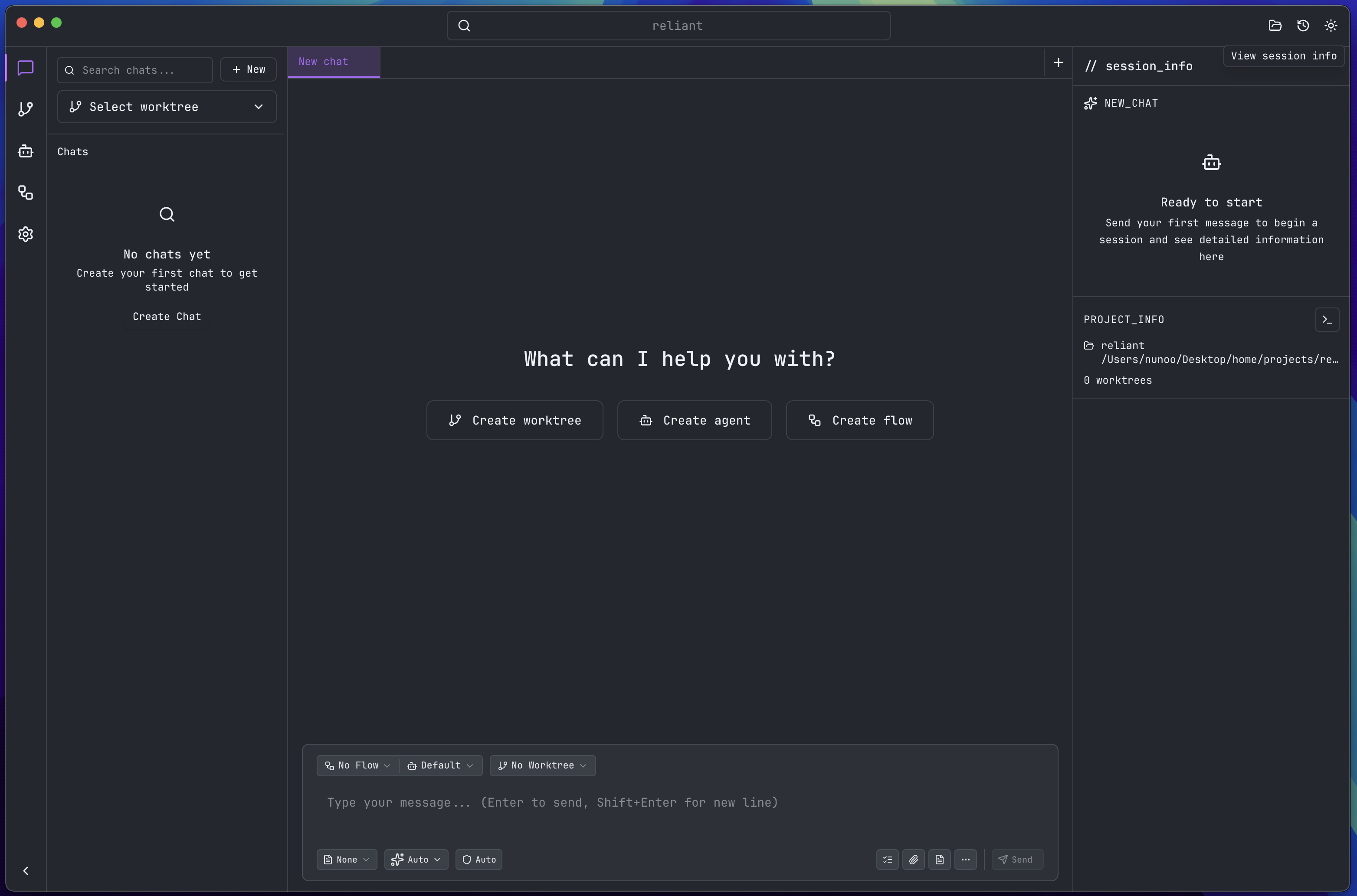Switch to the New chat tab
The height and width of the screenshot is (896, 1357).
point(324,62)
